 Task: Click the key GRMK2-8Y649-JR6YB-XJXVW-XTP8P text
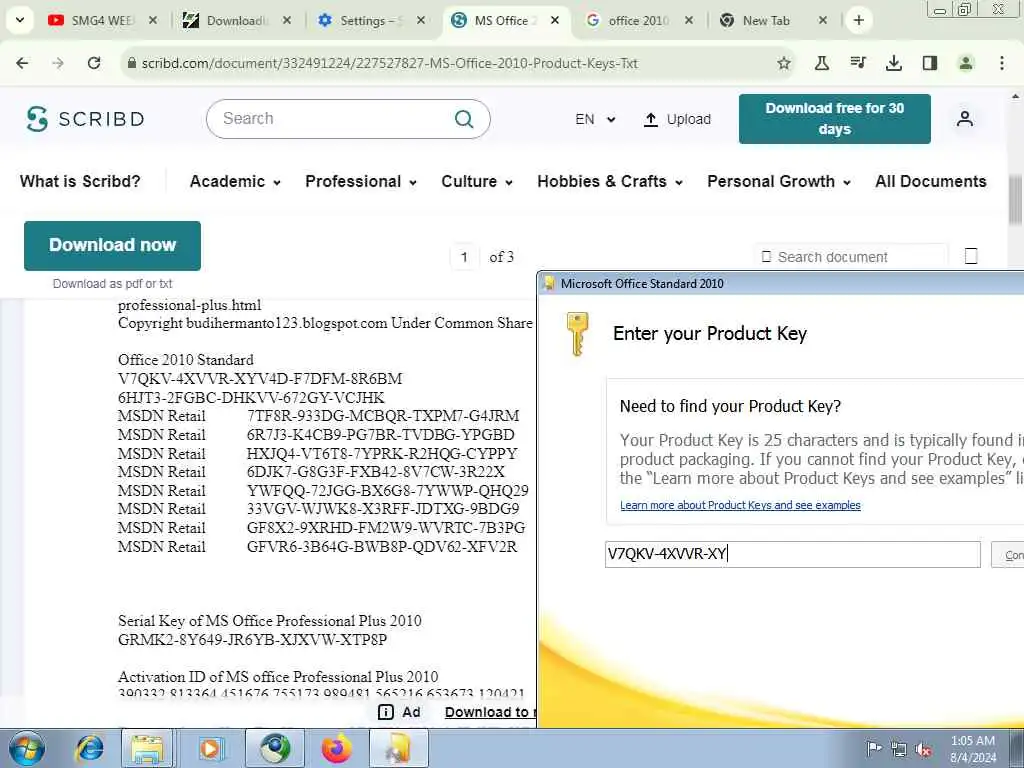pos(253,639)
